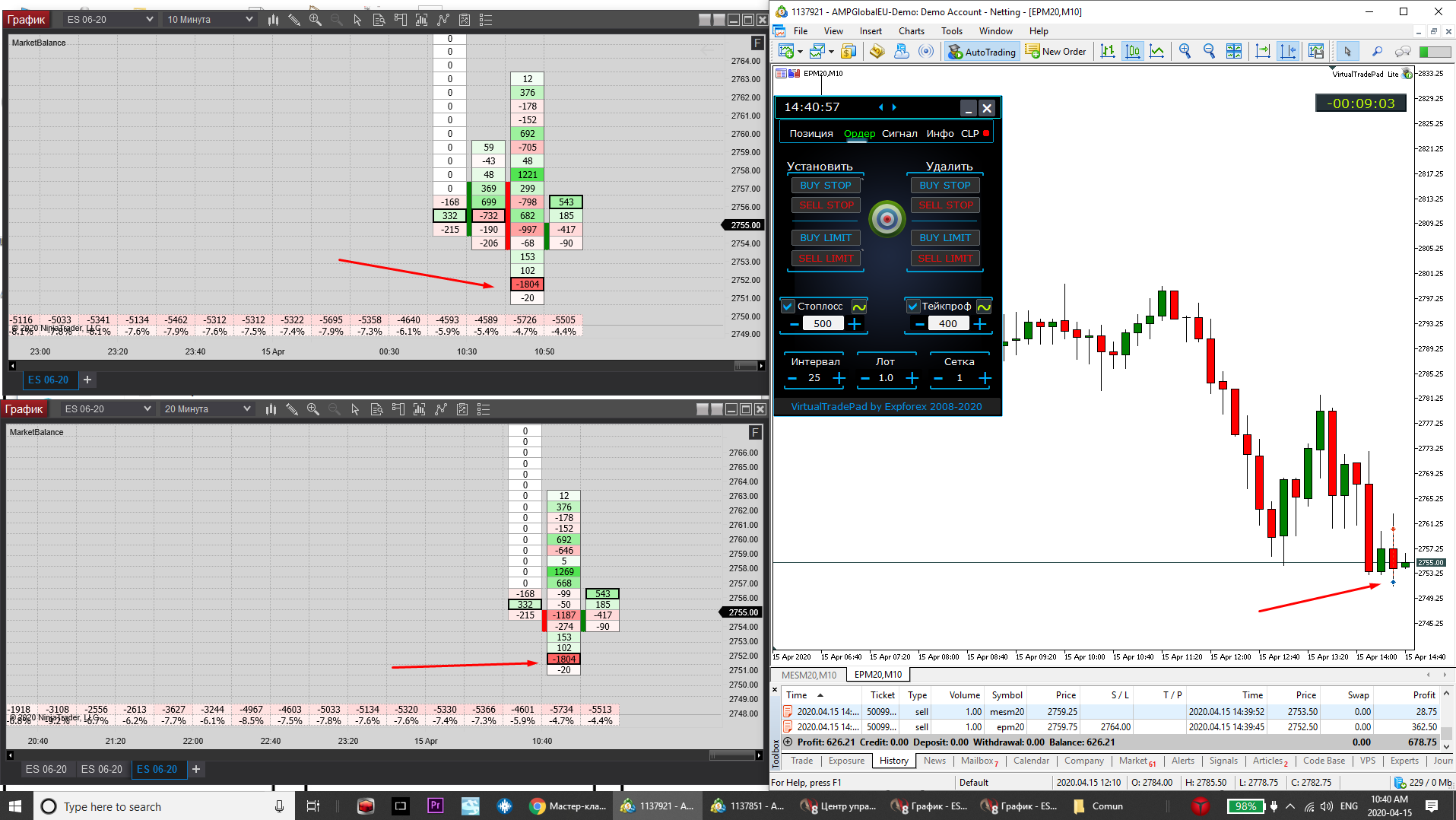The height and width of the screenshot is (820, 1456).
Task: Toggle auto scroll chart to end
Action: (x=1263, y=51)
